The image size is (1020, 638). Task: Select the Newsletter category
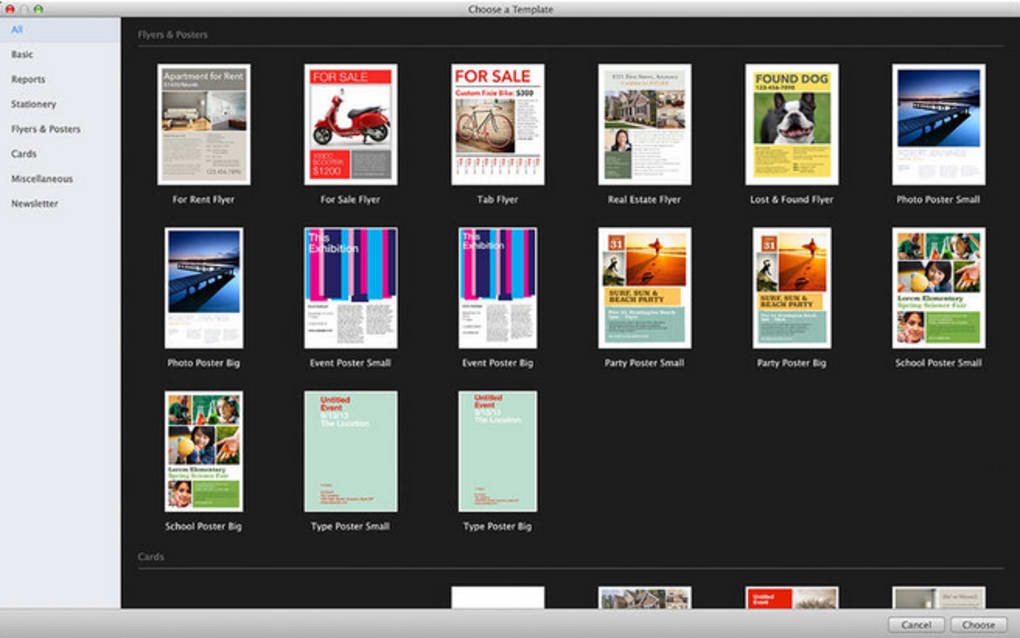(x=34, y=204)
